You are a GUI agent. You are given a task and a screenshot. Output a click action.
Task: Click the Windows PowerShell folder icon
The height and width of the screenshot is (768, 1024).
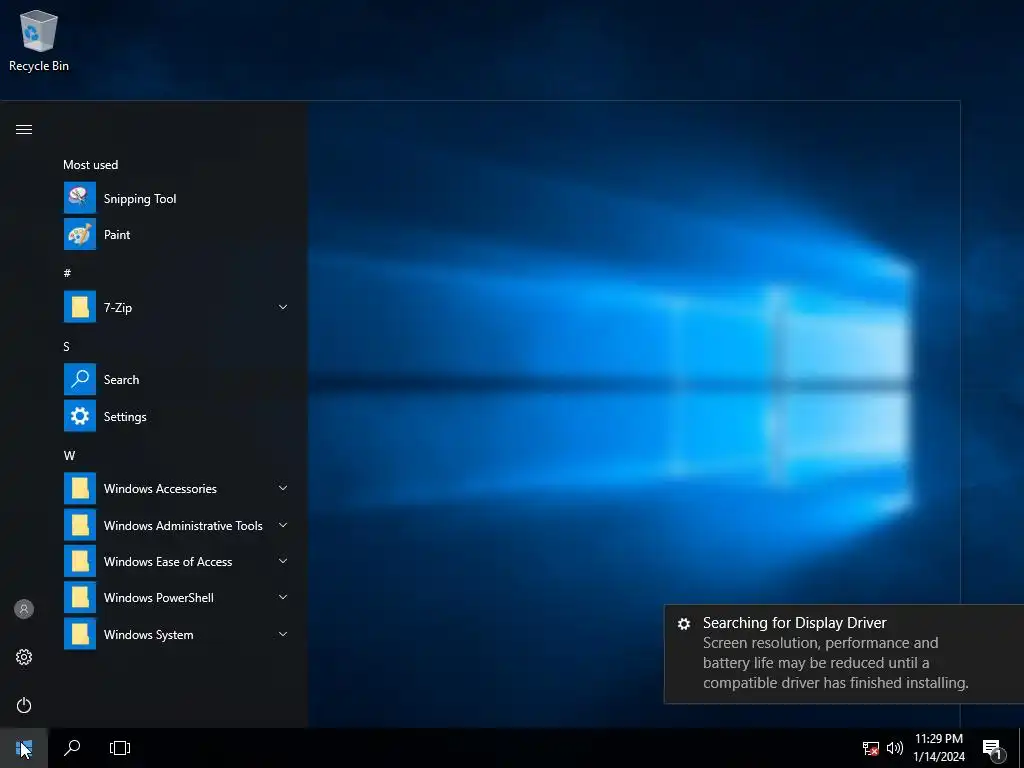tap(80, 598)
